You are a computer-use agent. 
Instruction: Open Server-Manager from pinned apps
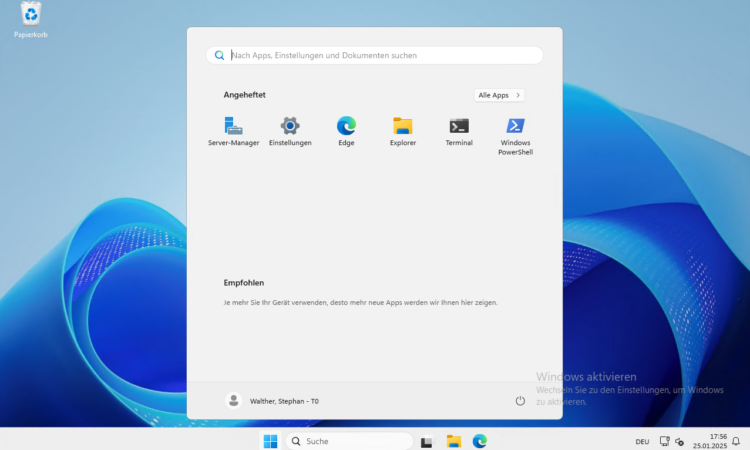click(x=233, y=131)
